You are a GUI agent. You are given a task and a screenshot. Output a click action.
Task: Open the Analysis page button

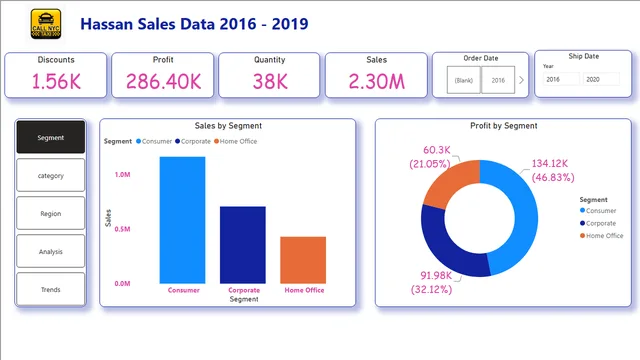click(51, 251)
